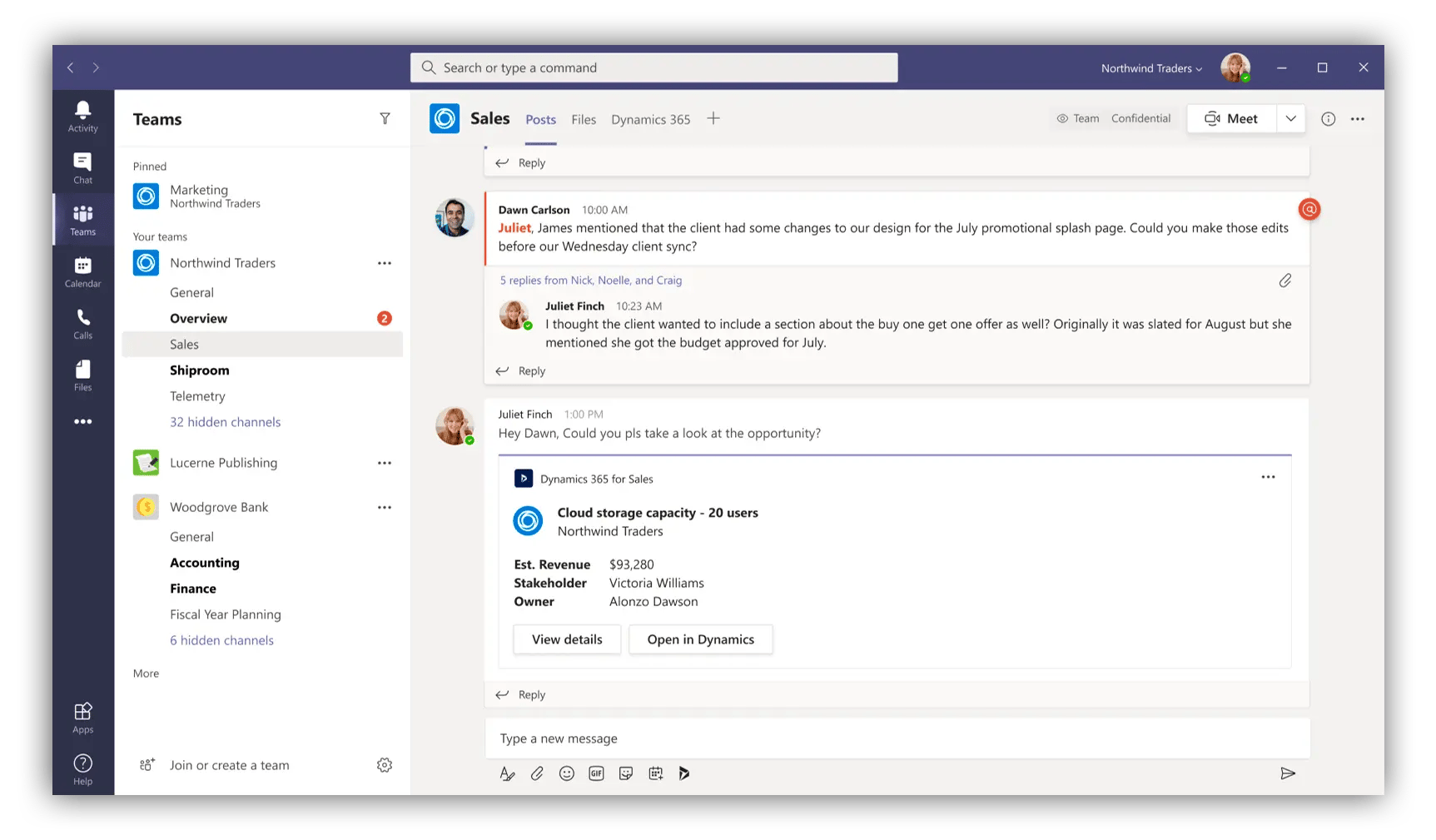Attach a file with the paperclip icon

tap(537, 773)
